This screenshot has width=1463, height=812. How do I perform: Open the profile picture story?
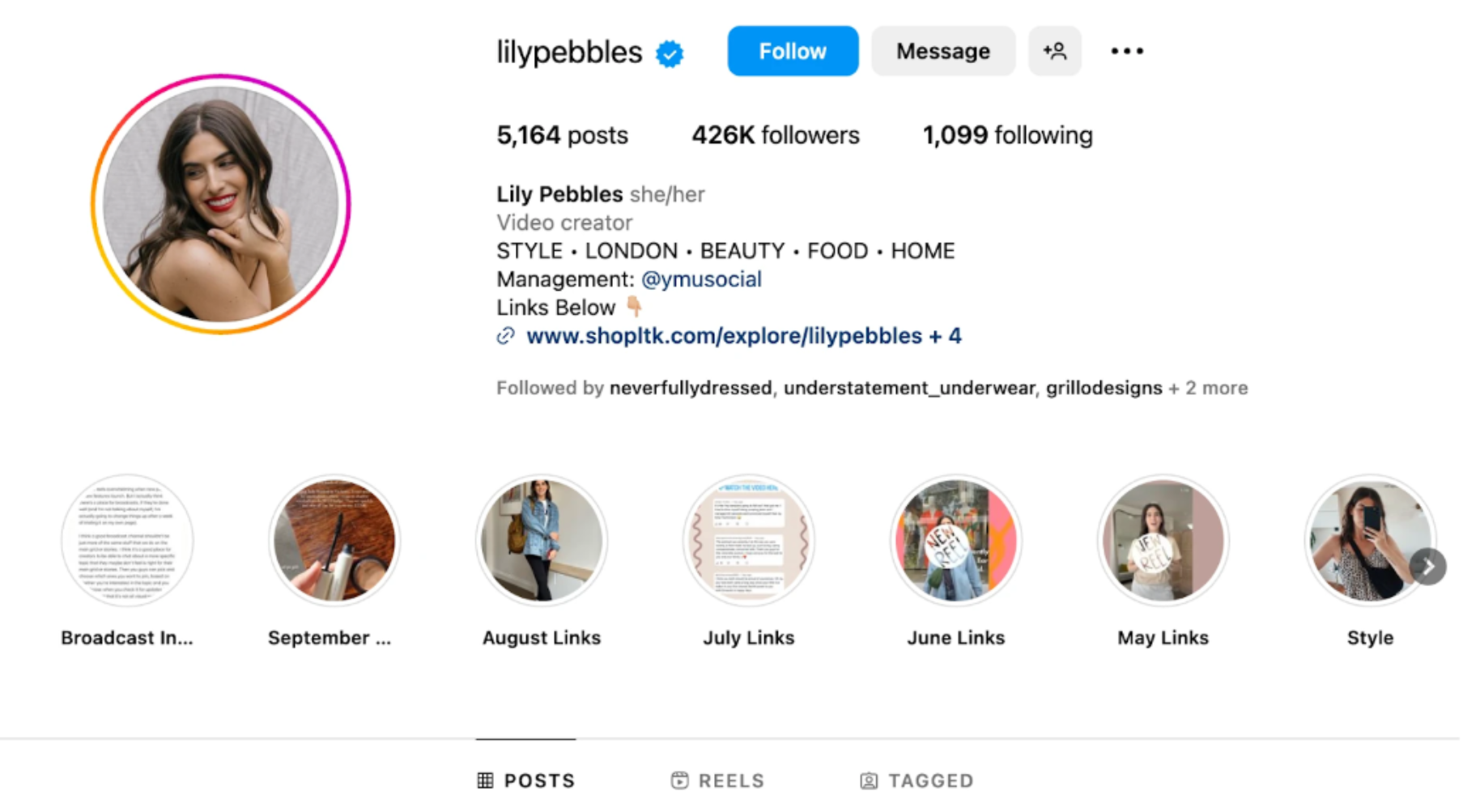tap(220, 204)
